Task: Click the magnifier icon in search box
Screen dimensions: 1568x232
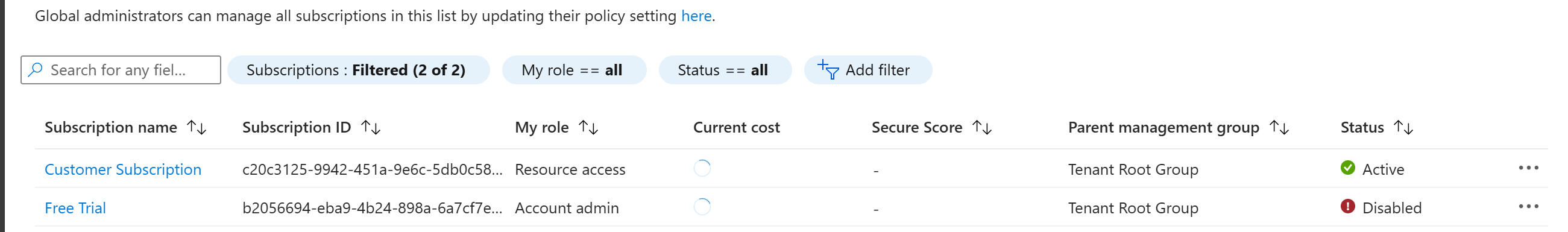Action: point(36,69)
